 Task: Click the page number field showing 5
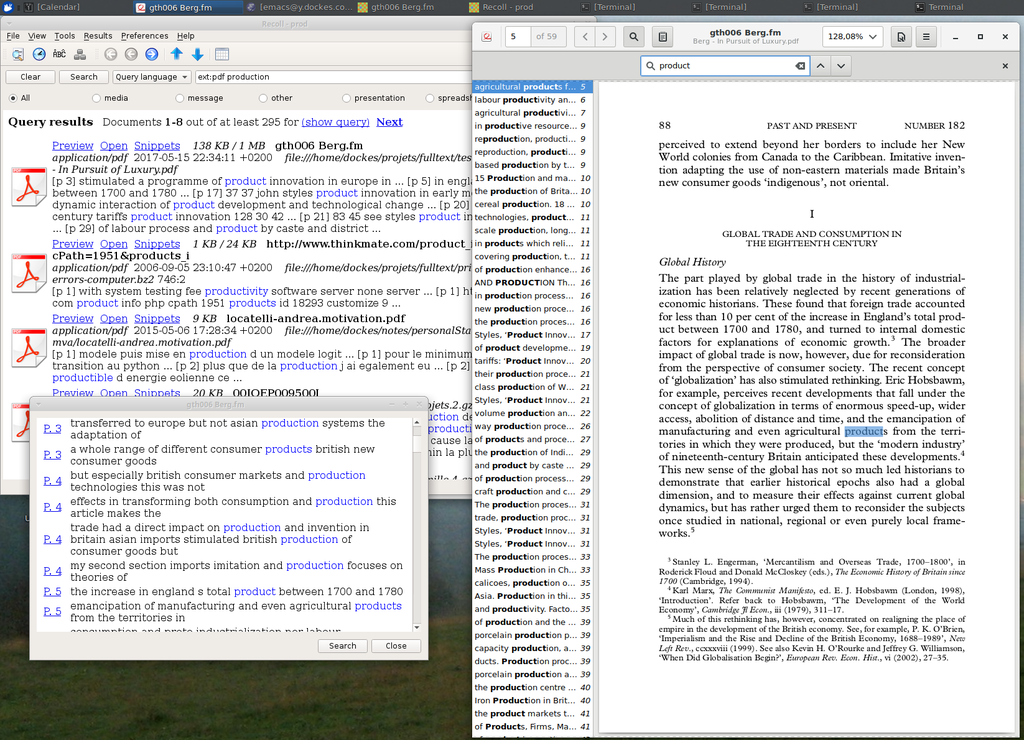[x=517, y=37]
